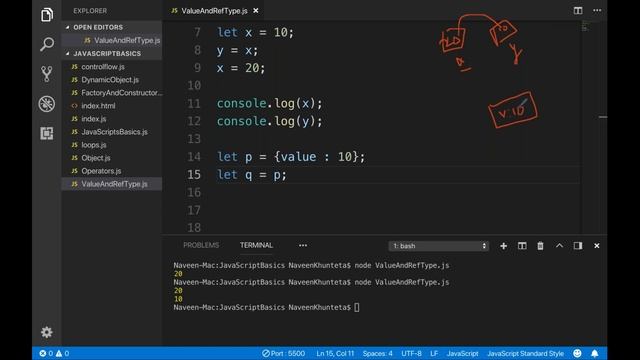This screenshot has height=360, width=640.
Task: Open JavaScriptsBasics.js from the explorer
Action: [114, 132]
